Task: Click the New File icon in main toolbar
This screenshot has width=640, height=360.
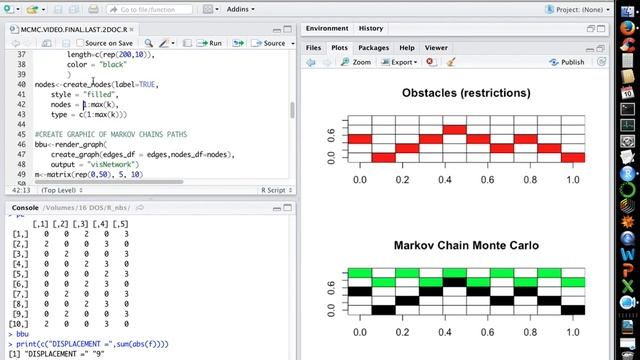Action: click(8, 9)
